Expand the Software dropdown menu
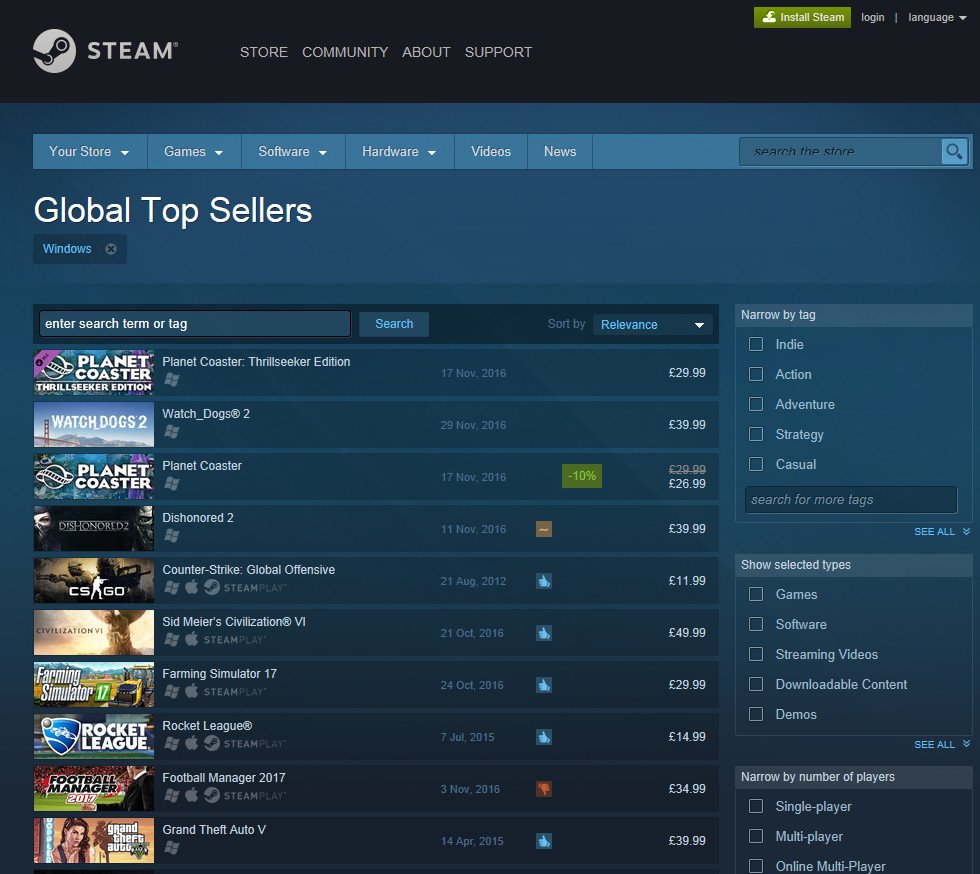The width and height of the screenshot is (980, 874). click(x=292, y=151)
